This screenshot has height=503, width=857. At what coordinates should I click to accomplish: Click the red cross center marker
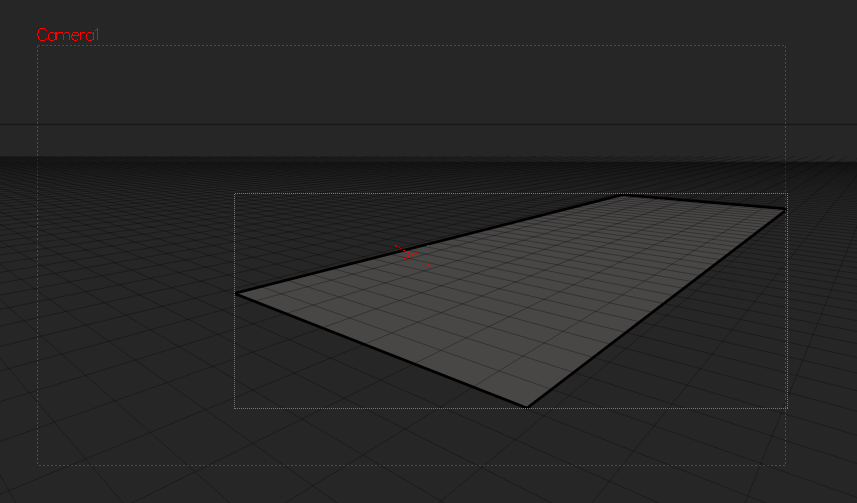coord(412,255)
